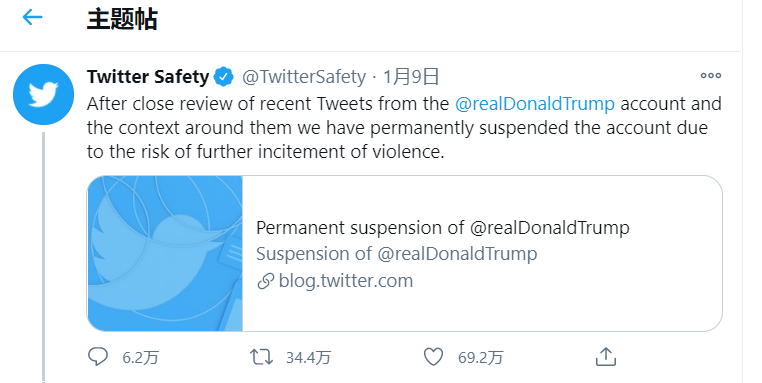
Task: Click the Twitter Safety display name
Action: (148, 77)
